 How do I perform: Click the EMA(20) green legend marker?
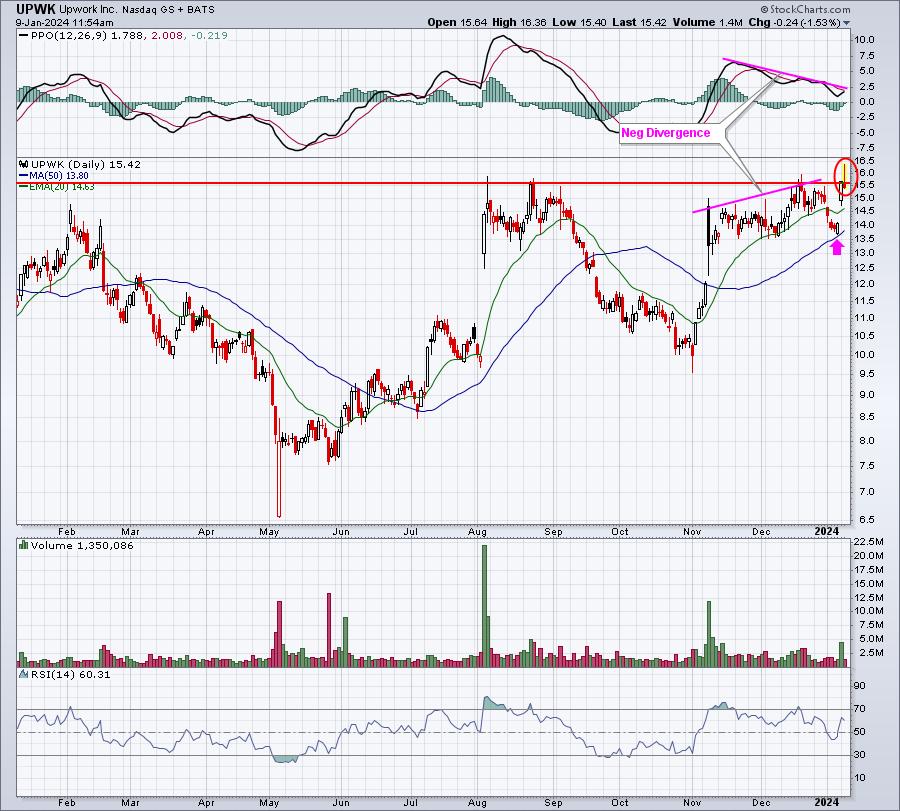click(x=22, y=187)
